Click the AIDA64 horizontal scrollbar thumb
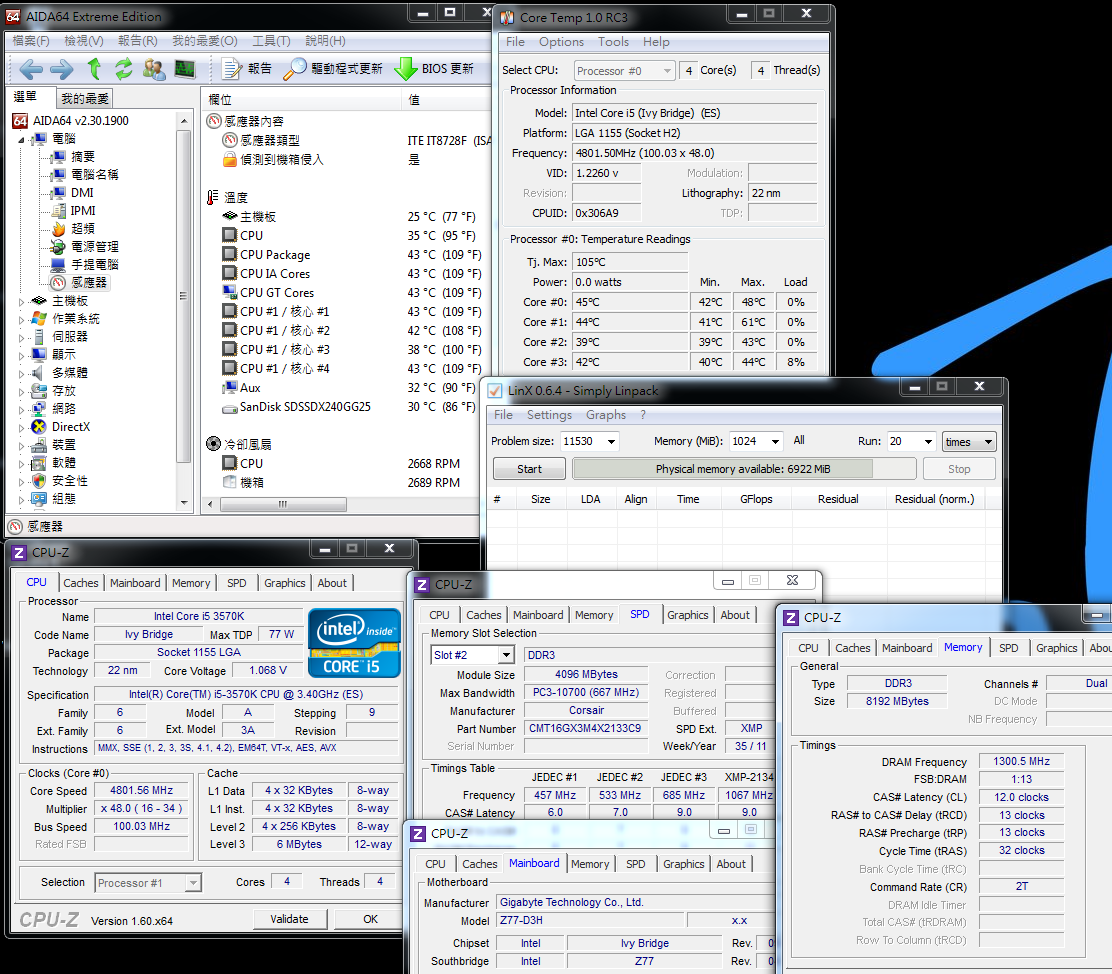The width and height of the screenshot is (1112, 974). coord(283,504)
